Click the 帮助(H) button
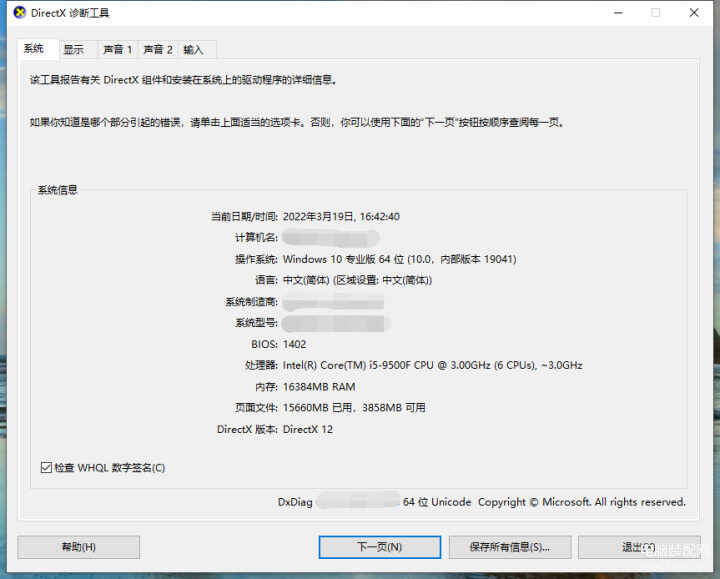 (x=79, y=547)
